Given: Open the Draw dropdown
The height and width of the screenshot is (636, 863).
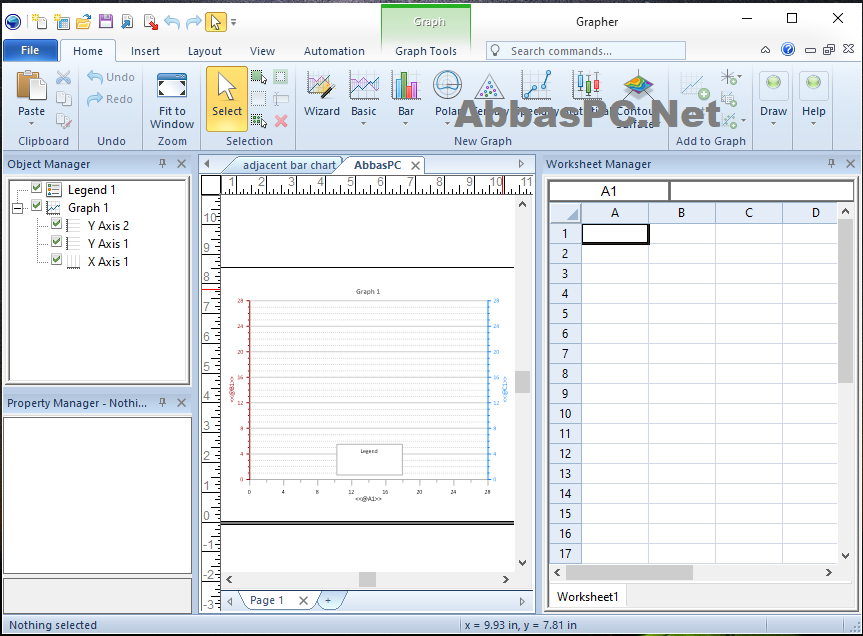Looking at the screenshot, I should pos(773,123).
